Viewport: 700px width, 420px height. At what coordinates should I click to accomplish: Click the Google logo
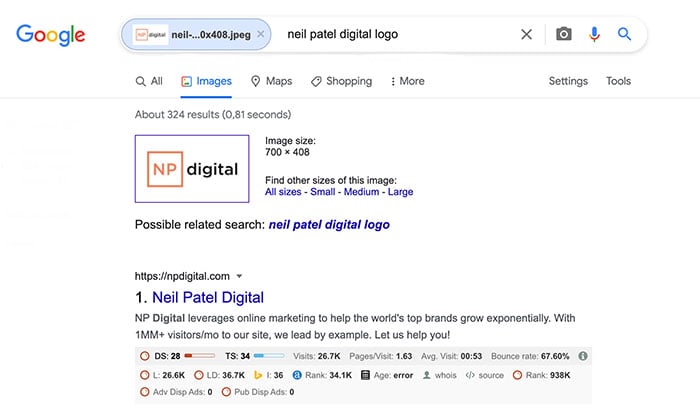click(x=50, y=35)
